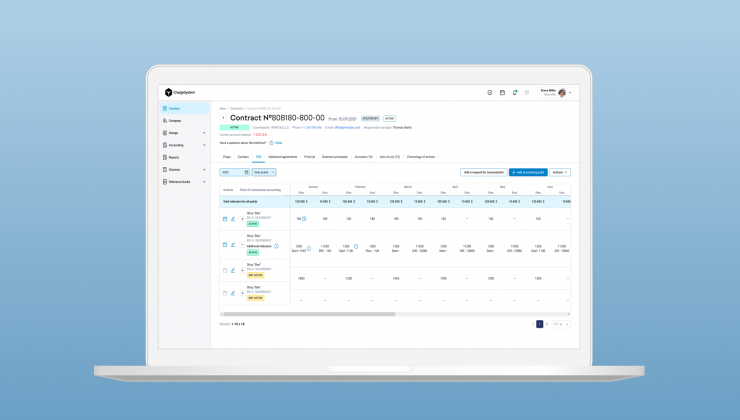The image size is (740, 420).
Task: Expand the NOT ACTIVE row with empty values
Action: click(x=242, y=293)
